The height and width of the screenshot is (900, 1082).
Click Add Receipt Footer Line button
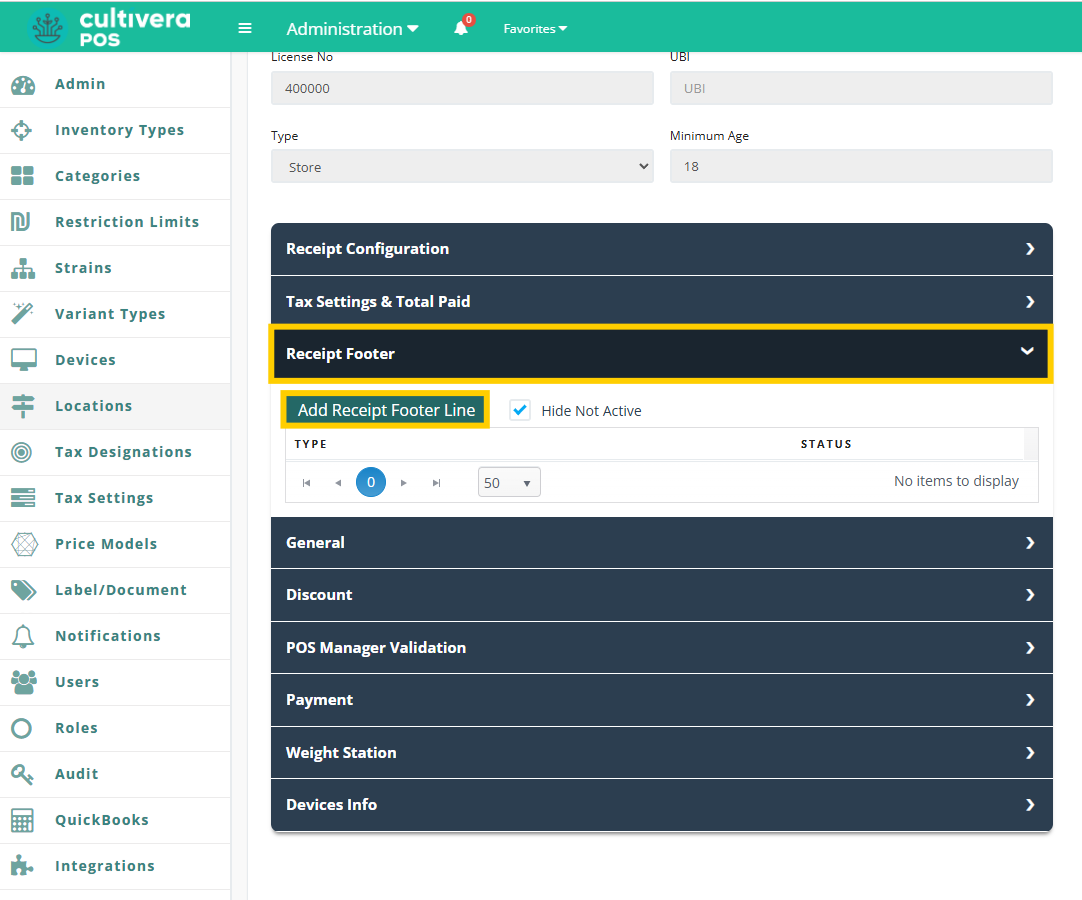[386, 410]
